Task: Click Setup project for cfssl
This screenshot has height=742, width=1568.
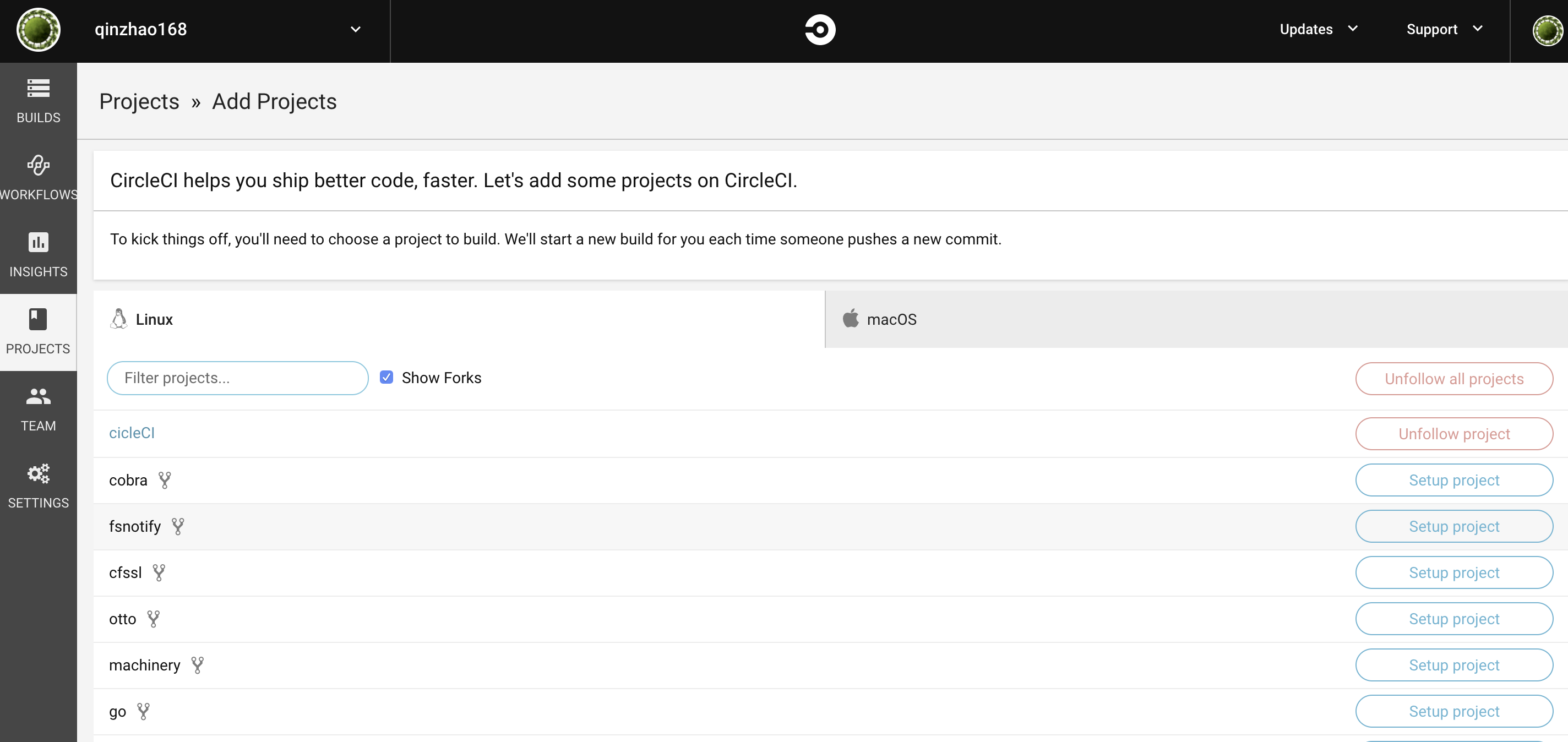Action: point(1453,573)
